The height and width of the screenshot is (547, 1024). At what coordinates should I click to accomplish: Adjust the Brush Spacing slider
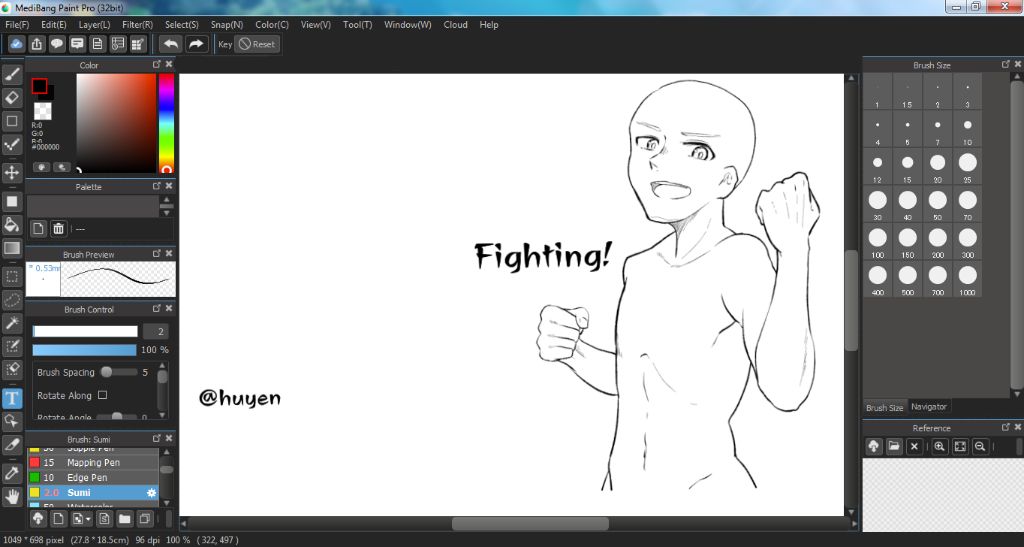click(x=118, y=372)
